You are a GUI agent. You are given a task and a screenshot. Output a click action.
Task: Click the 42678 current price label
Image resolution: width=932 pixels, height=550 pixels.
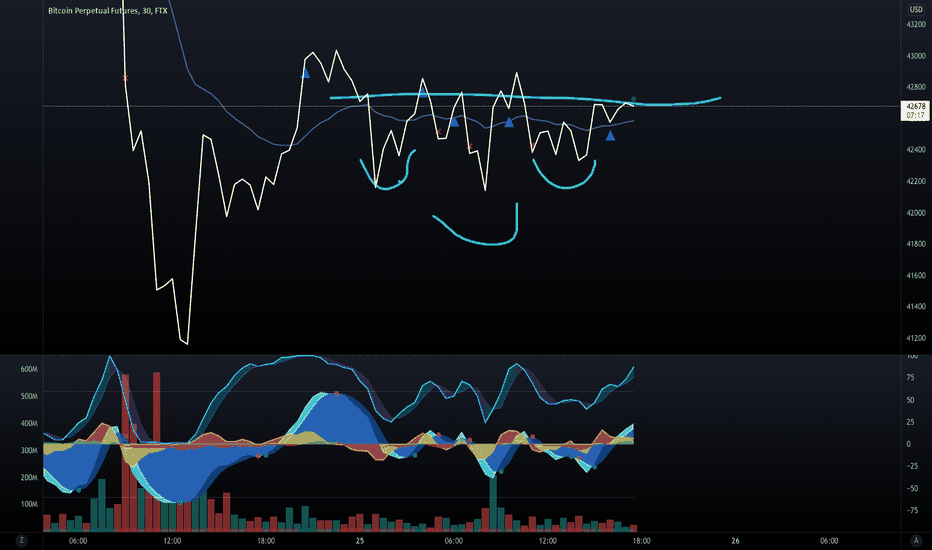(x=915, y=106)
